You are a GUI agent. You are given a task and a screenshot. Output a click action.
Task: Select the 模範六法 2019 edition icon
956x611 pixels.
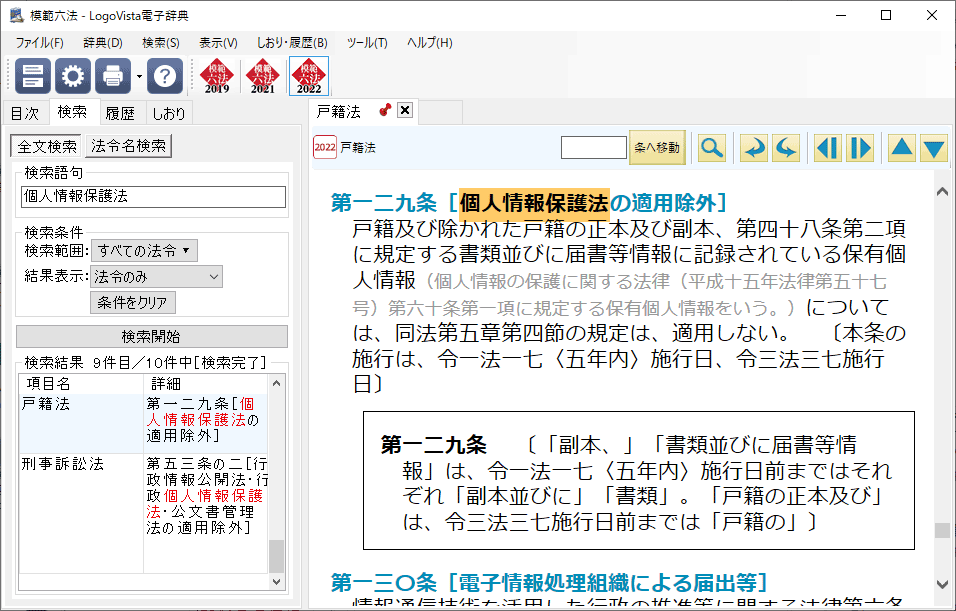217,76
